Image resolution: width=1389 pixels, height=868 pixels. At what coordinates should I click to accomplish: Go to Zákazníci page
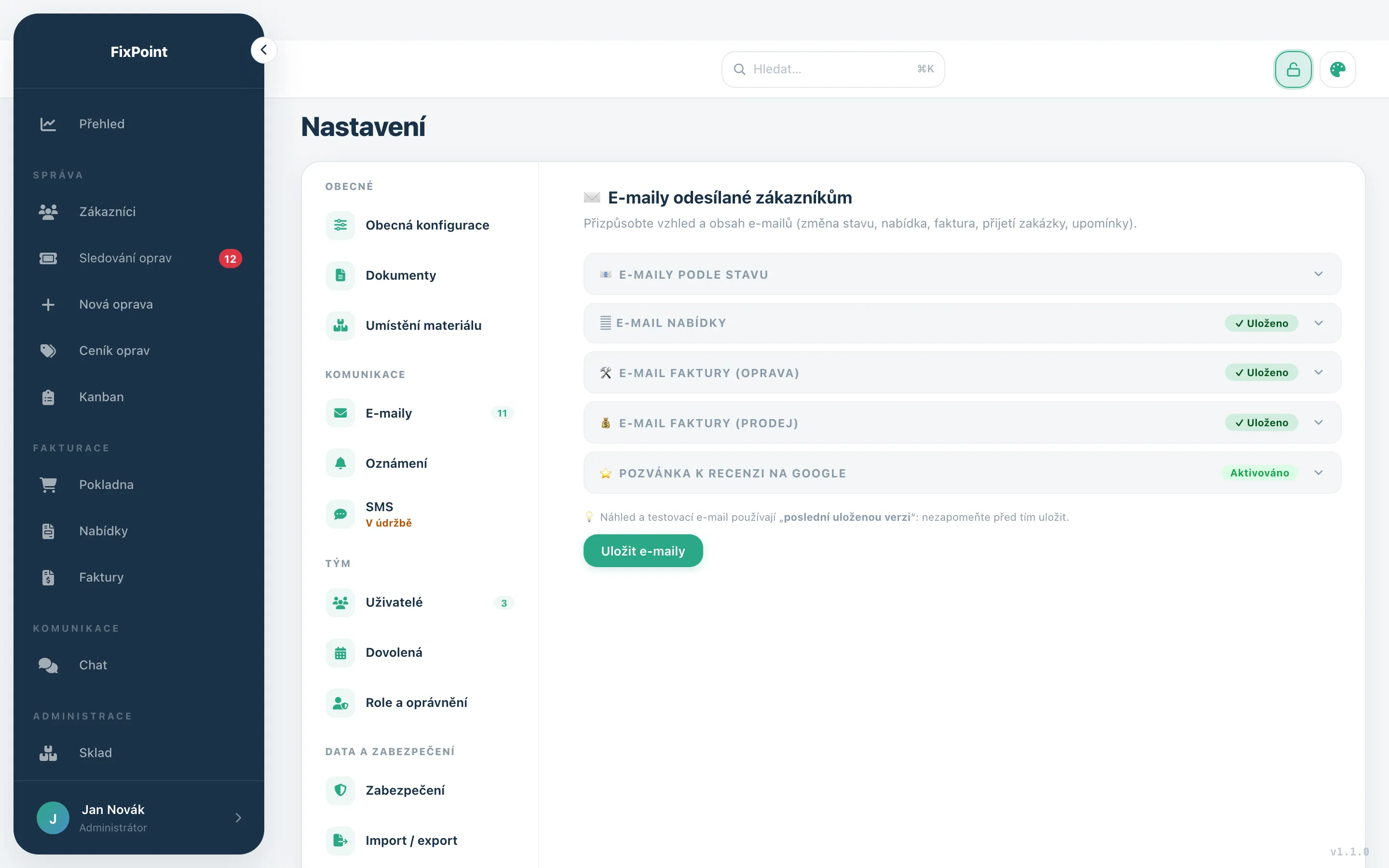click(139, 212)
